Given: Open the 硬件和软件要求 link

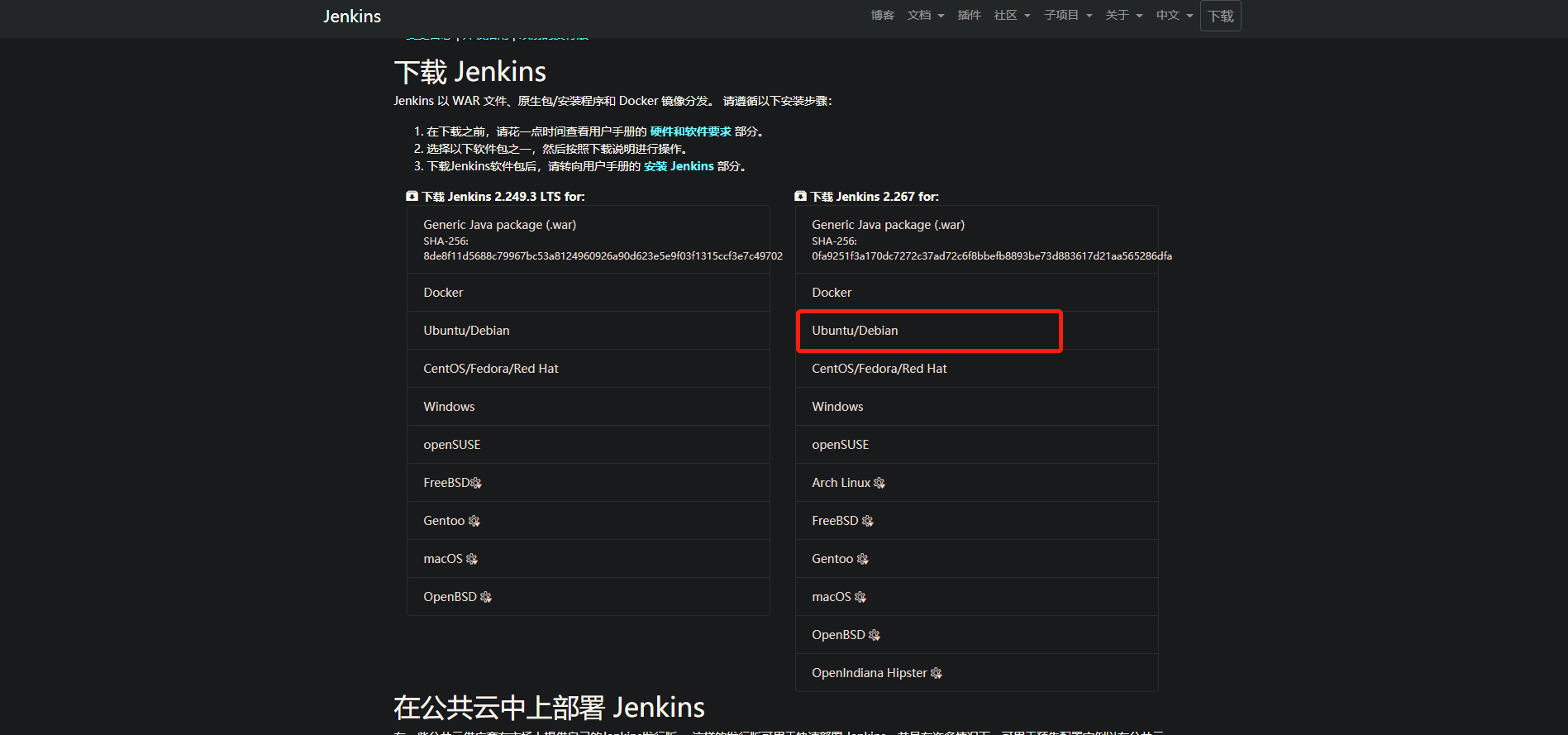Looking at the screenshot, I should click(690, 131).
